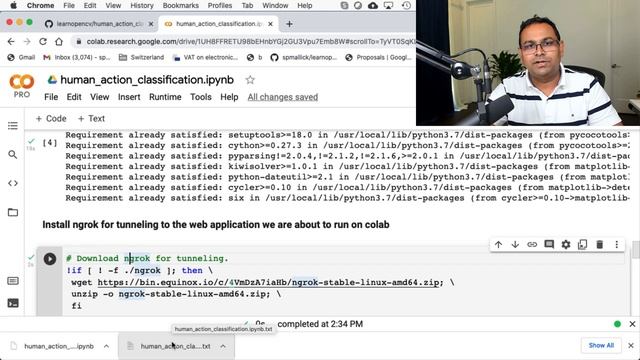
Task: Show All downloads
Action: pyautogui.click(x=601, y=345)
